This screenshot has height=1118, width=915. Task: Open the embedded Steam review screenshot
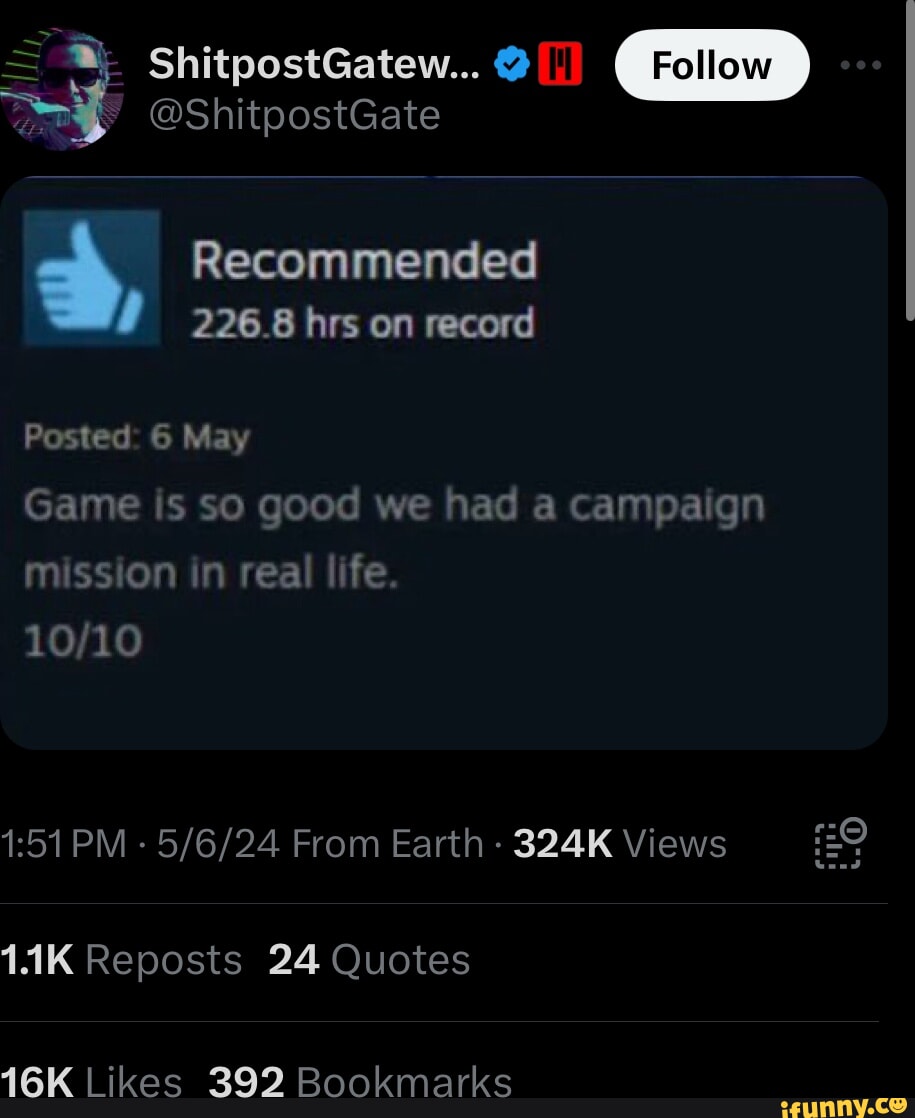445,460
